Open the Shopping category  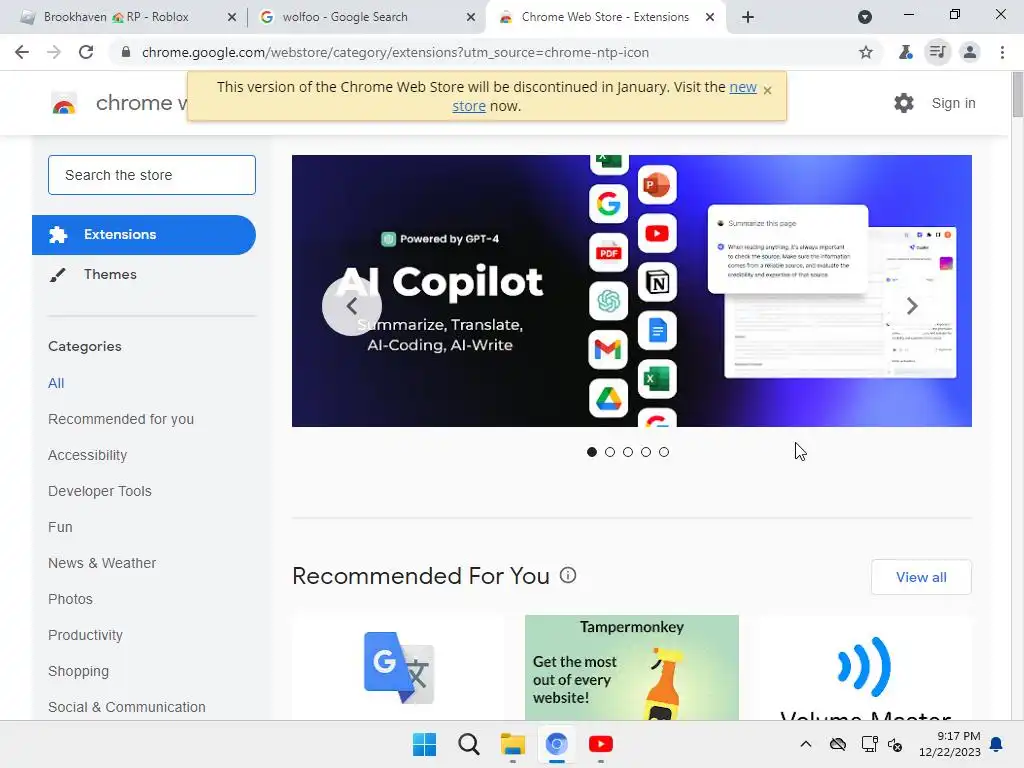pos(78,671)
